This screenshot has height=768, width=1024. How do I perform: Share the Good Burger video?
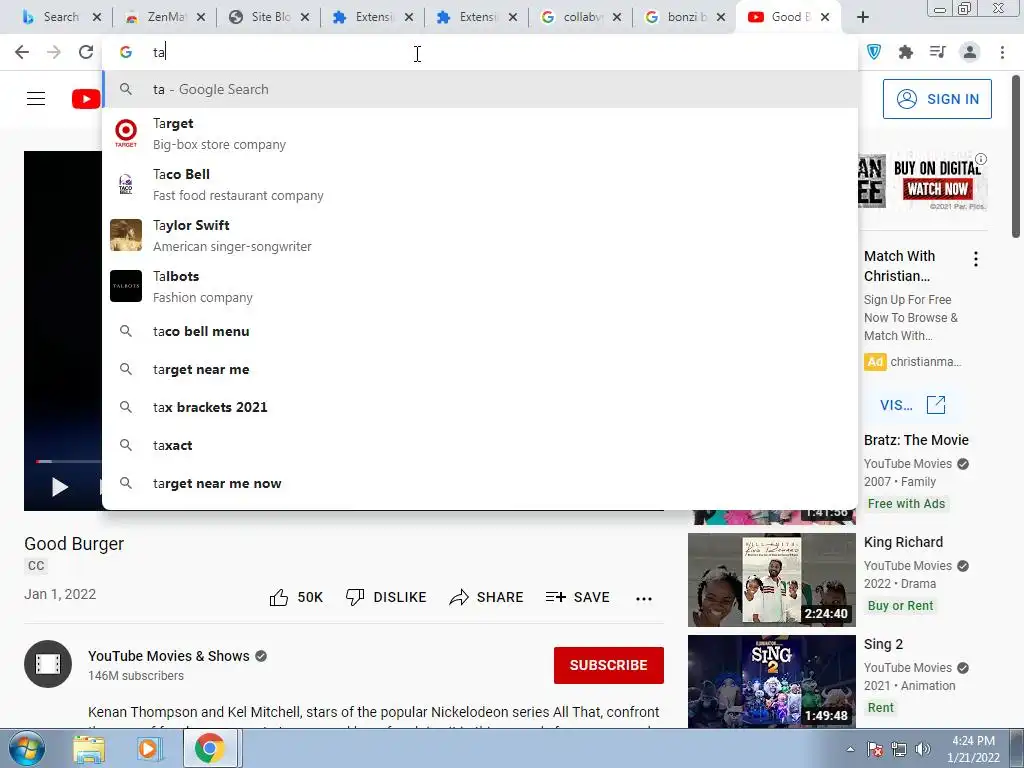tap(487, 597)
